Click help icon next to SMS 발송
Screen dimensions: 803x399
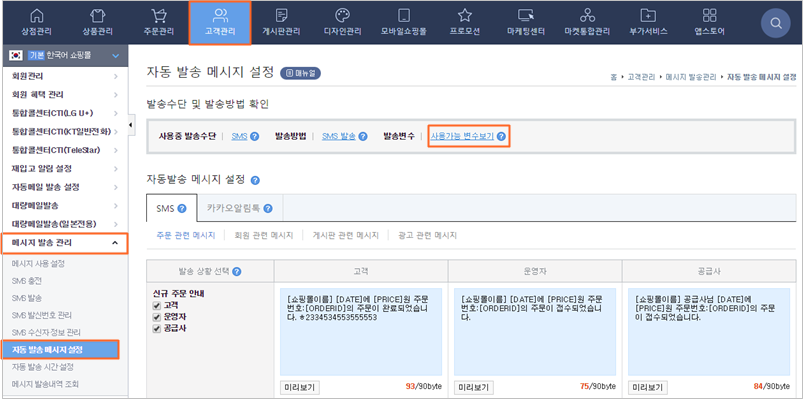point(363,137)
